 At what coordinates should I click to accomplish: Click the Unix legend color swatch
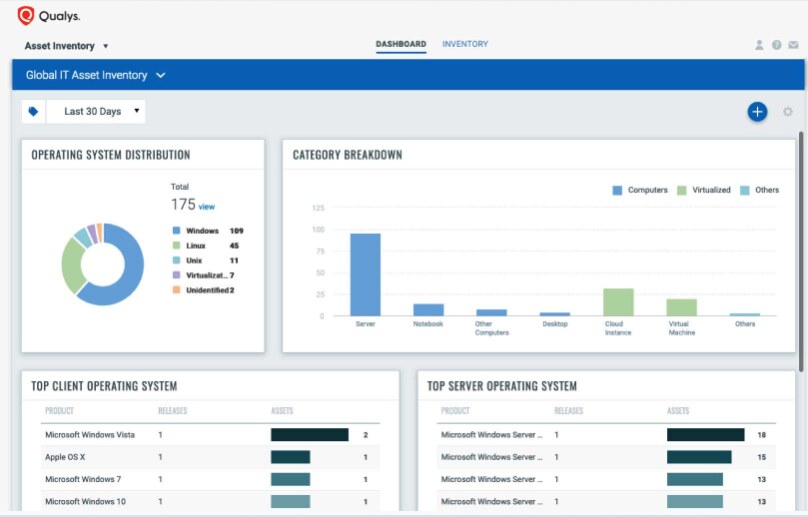(176, 260)
